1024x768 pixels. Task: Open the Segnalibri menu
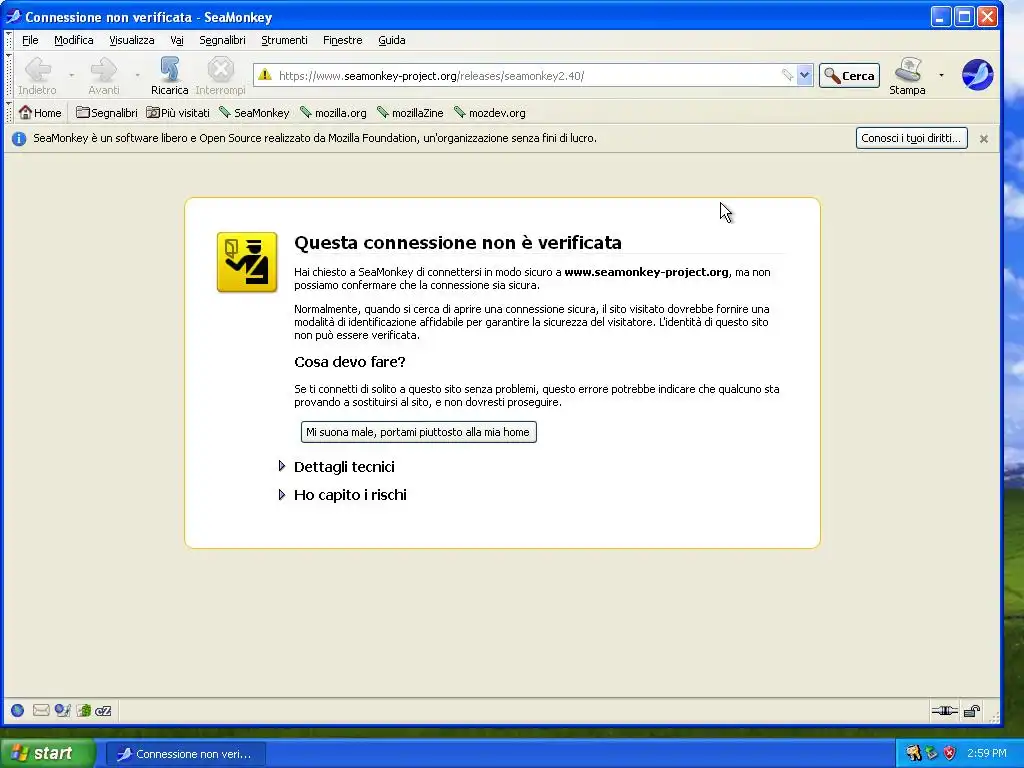[x=223, y=40]
